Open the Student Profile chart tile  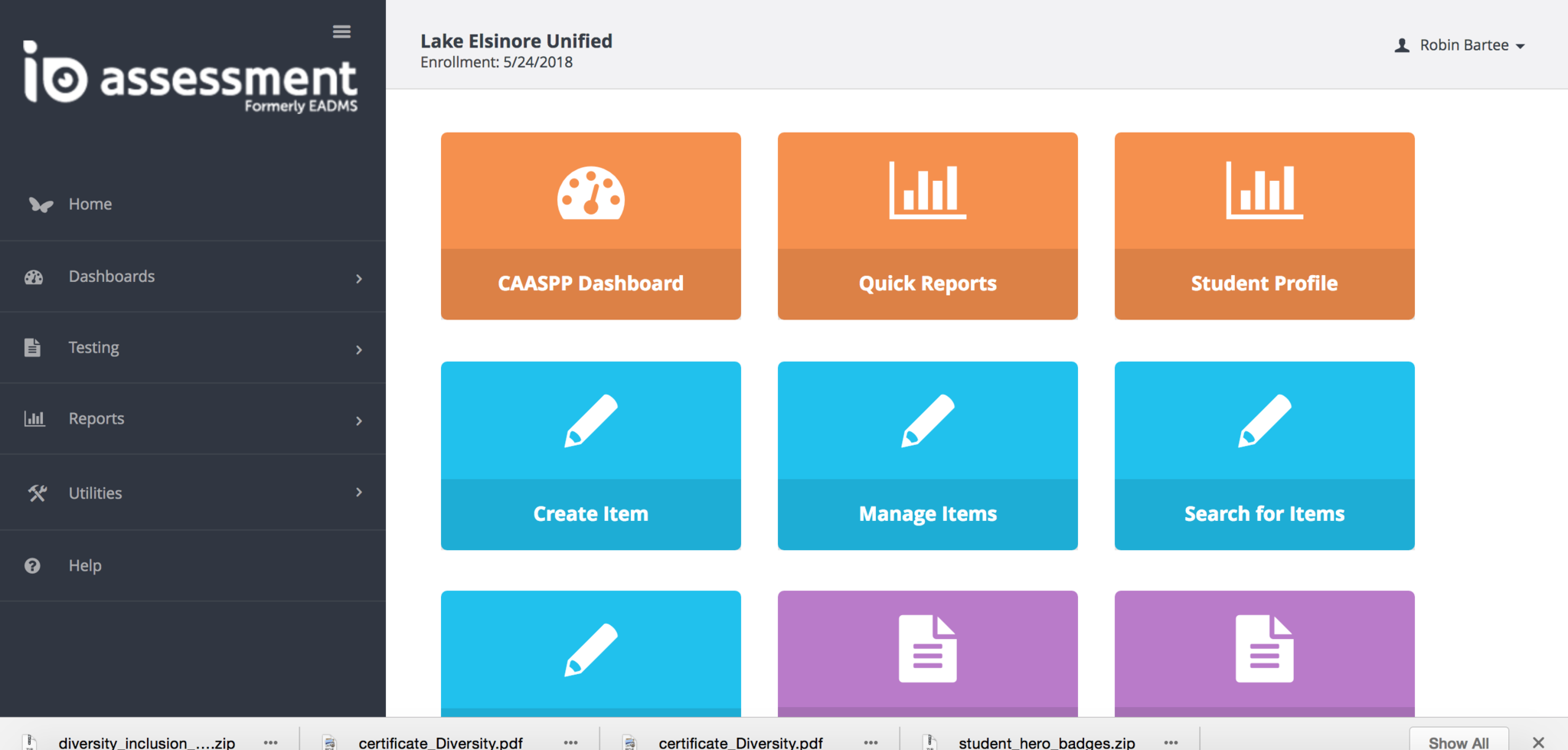click(1264, 226)
